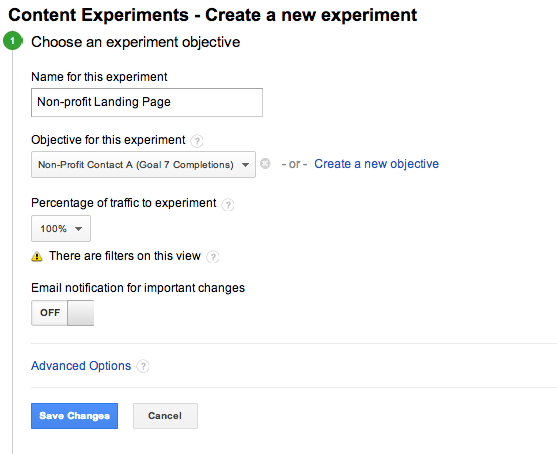Click the Save Changes button
This screenshot has height=454, width=557.
[74, 416]
